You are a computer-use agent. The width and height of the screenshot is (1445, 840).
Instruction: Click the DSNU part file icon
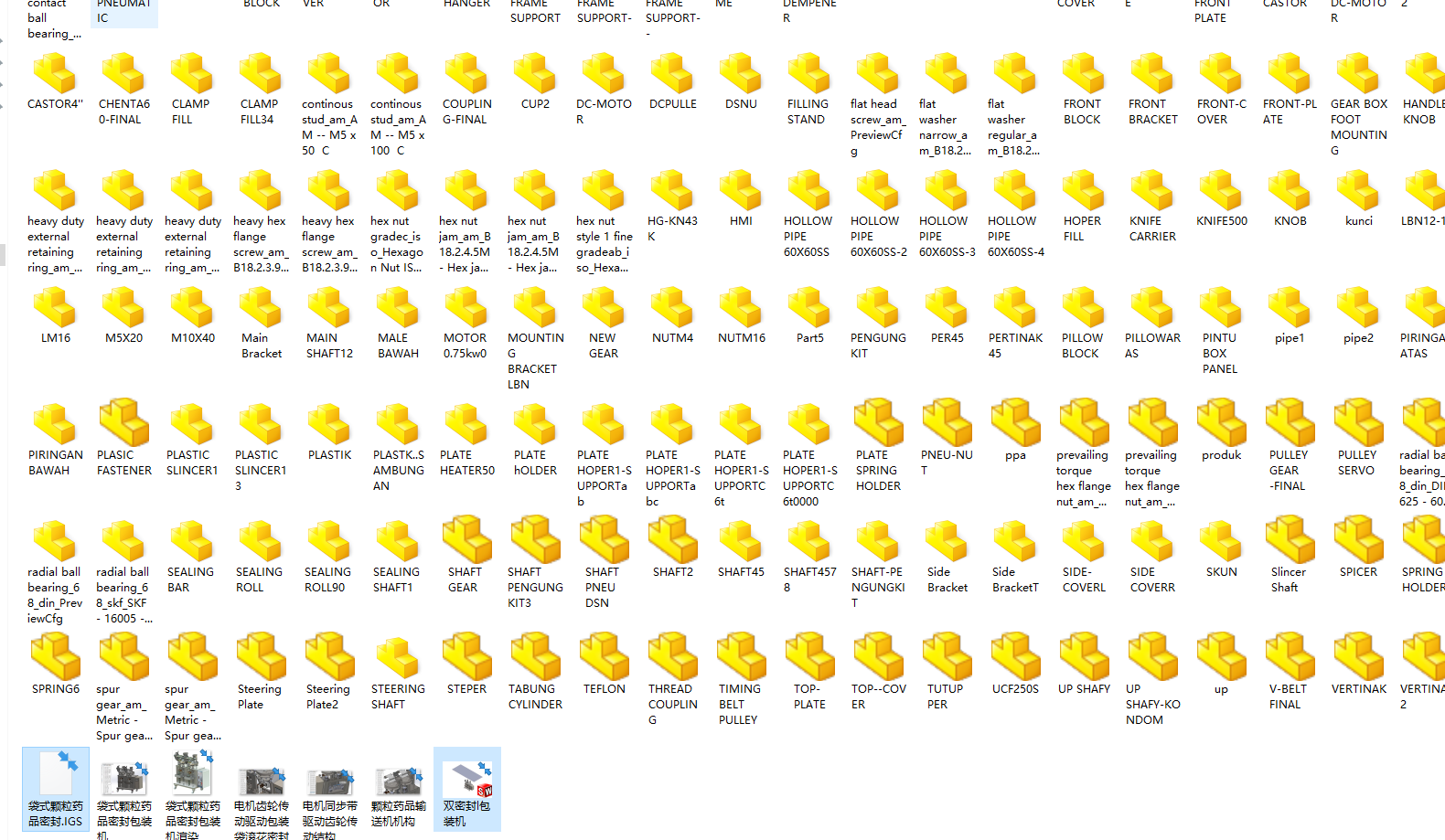[741, 73]
